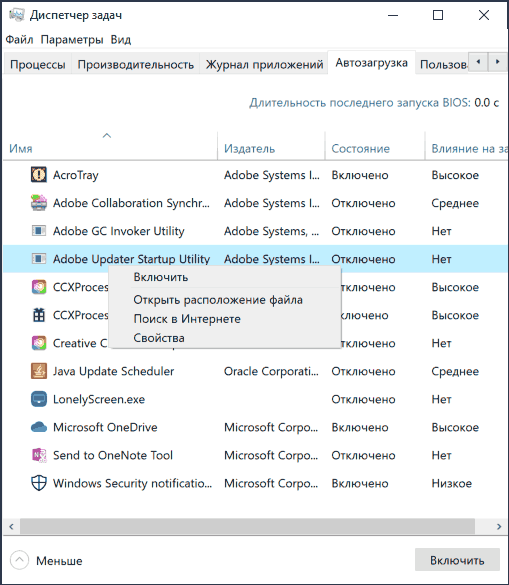509x585 pixels.
Task: Select the Windows Security shield icon
Action: [x=39, y=483]
